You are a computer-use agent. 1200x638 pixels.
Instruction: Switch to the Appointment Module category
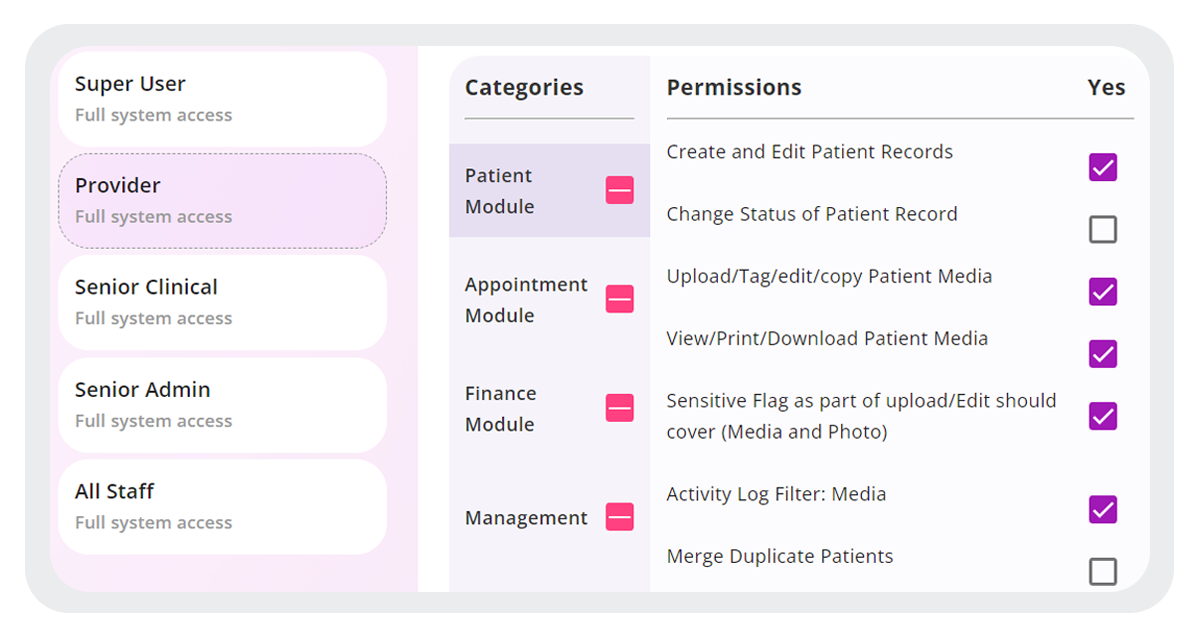(x=527, y=299)
